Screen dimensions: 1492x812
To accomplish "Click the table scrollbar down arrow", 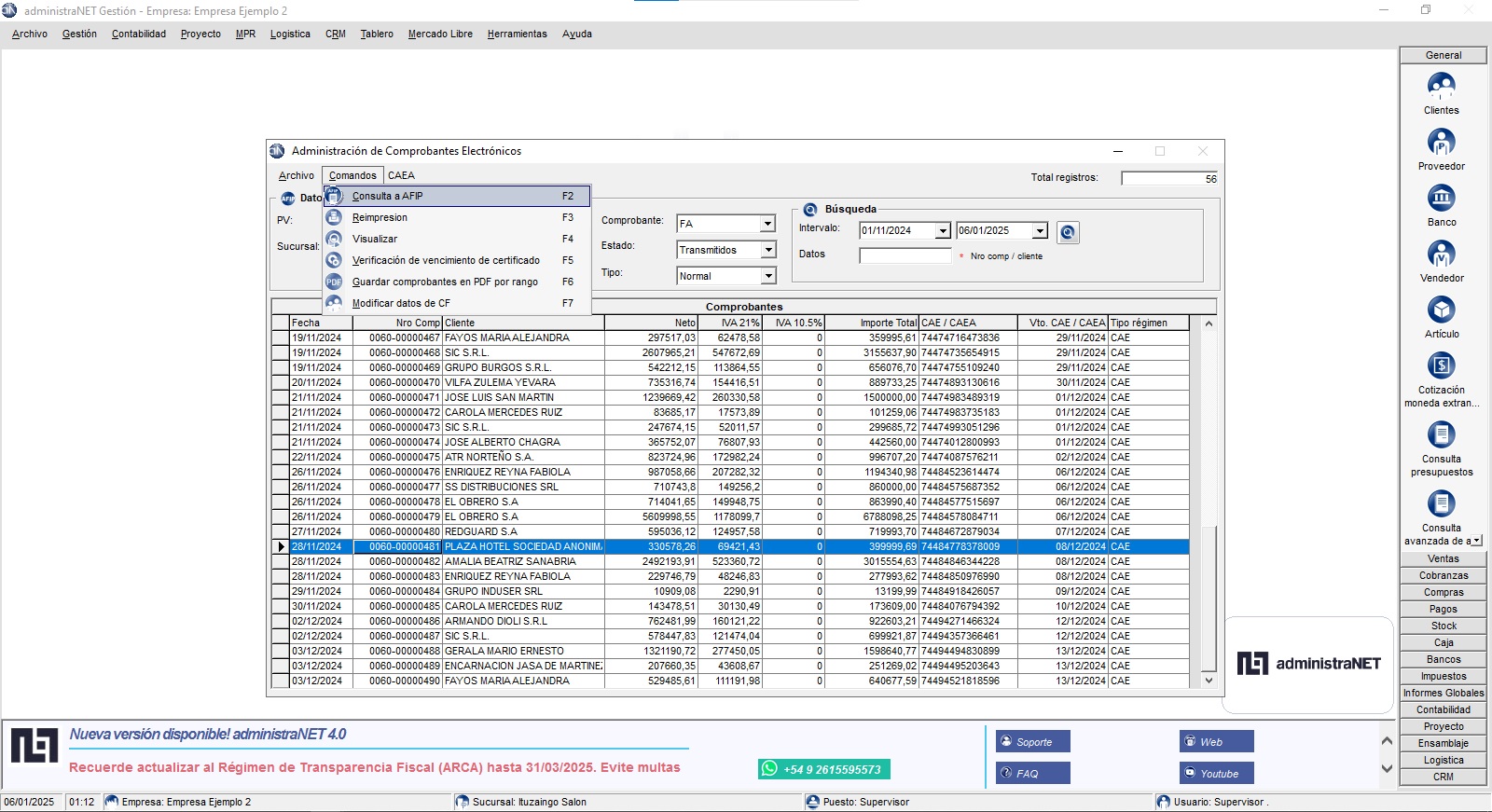I will coord(1209,681).
